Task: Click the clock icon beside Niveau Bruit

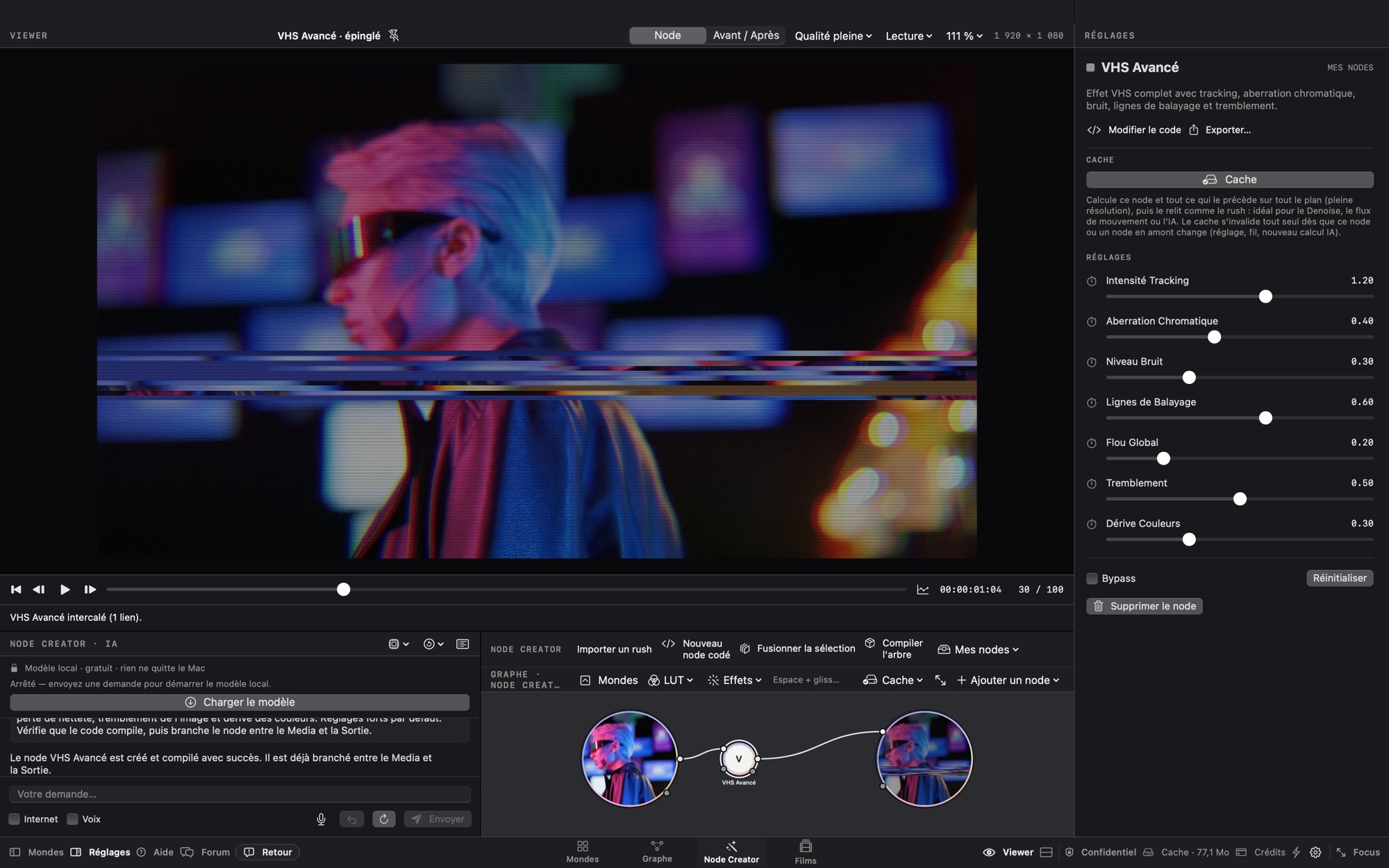Action: click(1092, 362)
